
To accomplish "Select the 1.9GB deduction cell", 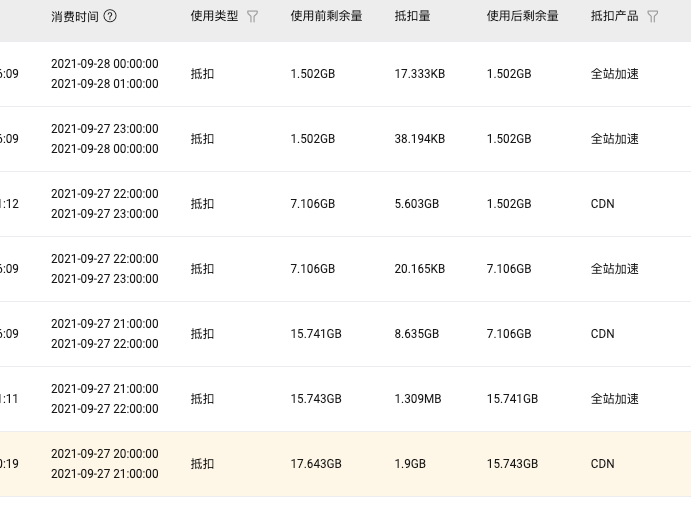I will (410, 464).
